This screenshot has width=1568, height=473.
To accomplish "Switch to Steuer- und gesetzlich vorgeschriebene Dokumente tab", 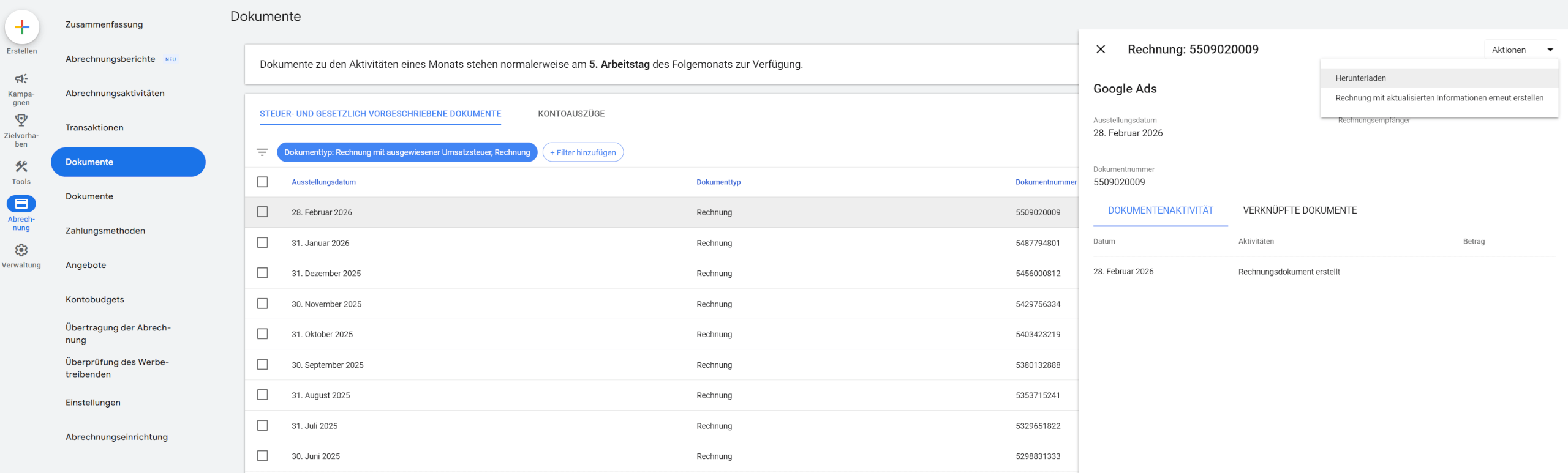I will point(380,114).
